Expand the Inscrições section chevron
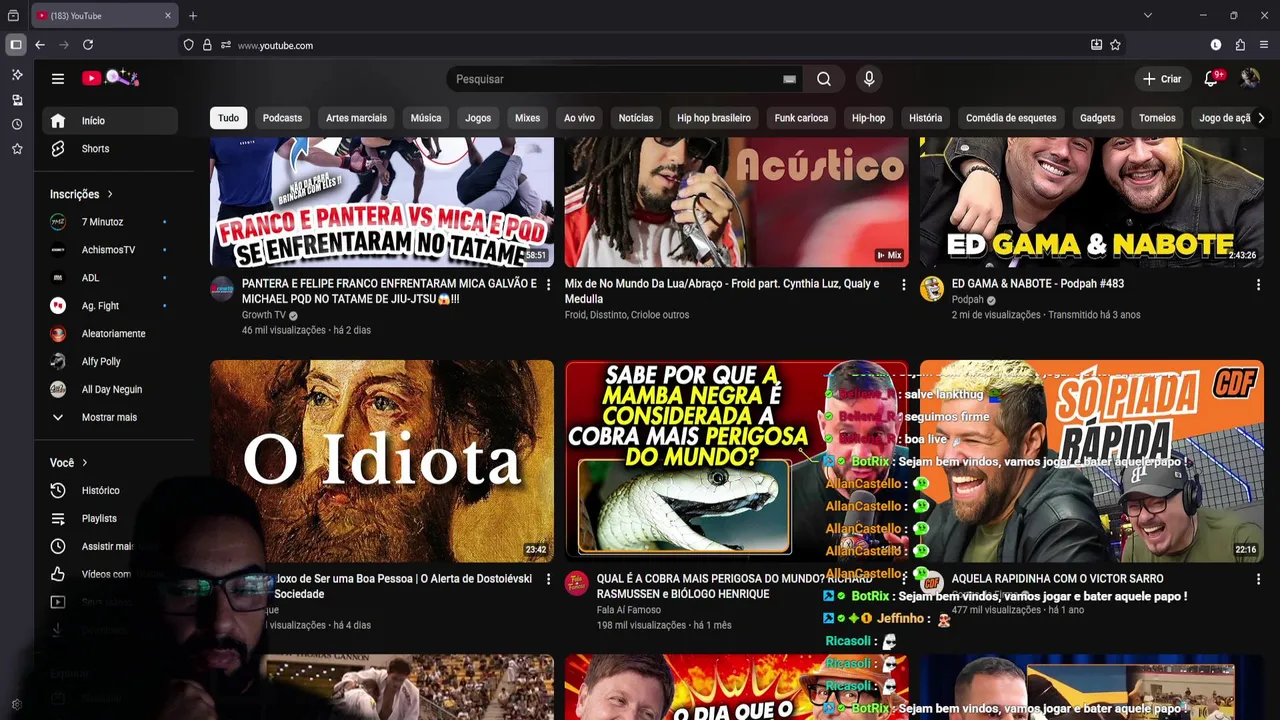 click(x=109, y=194)
